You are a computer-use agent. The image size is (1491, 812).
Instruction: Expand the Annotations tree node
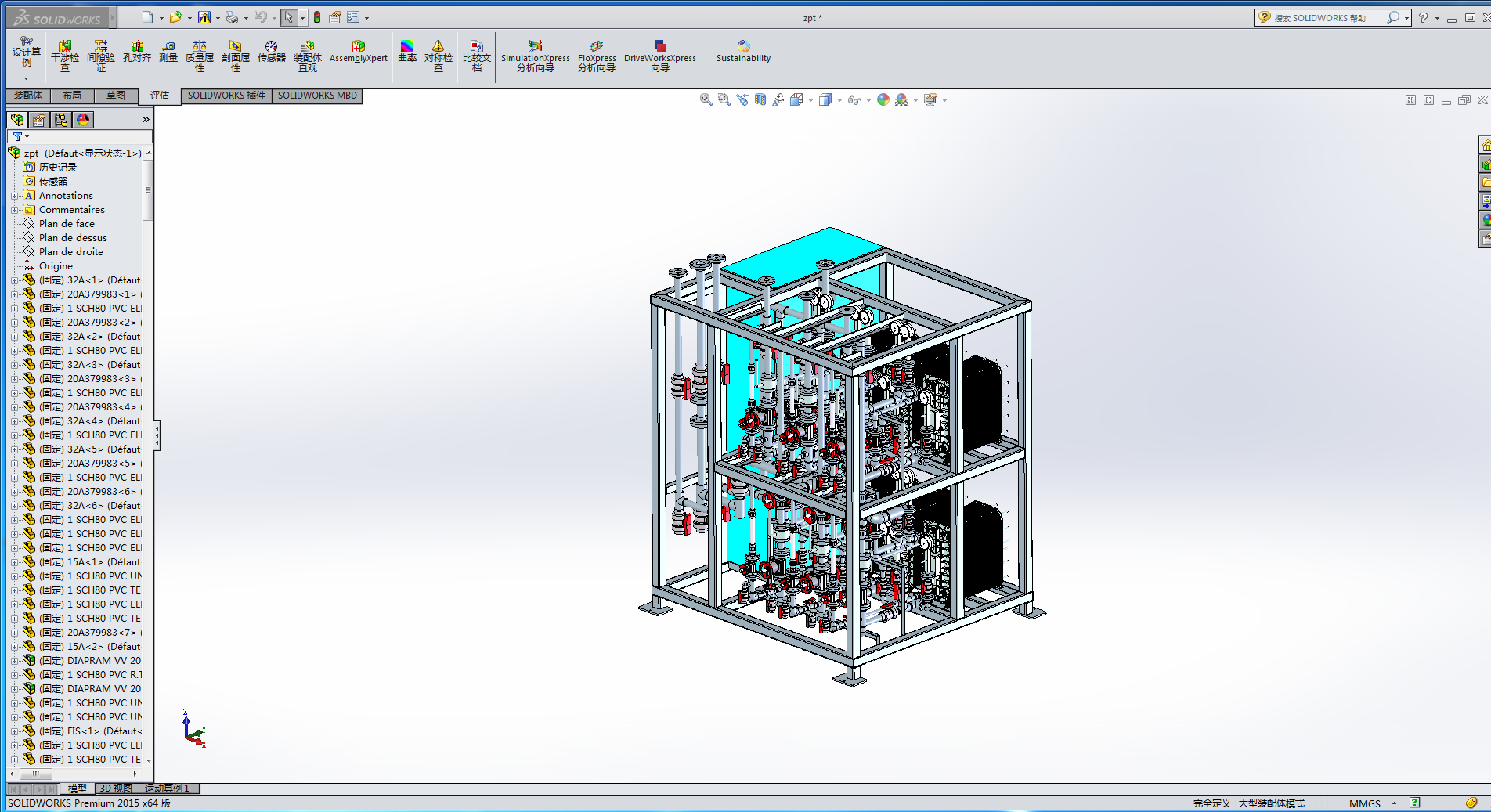[x=14, y=196]
